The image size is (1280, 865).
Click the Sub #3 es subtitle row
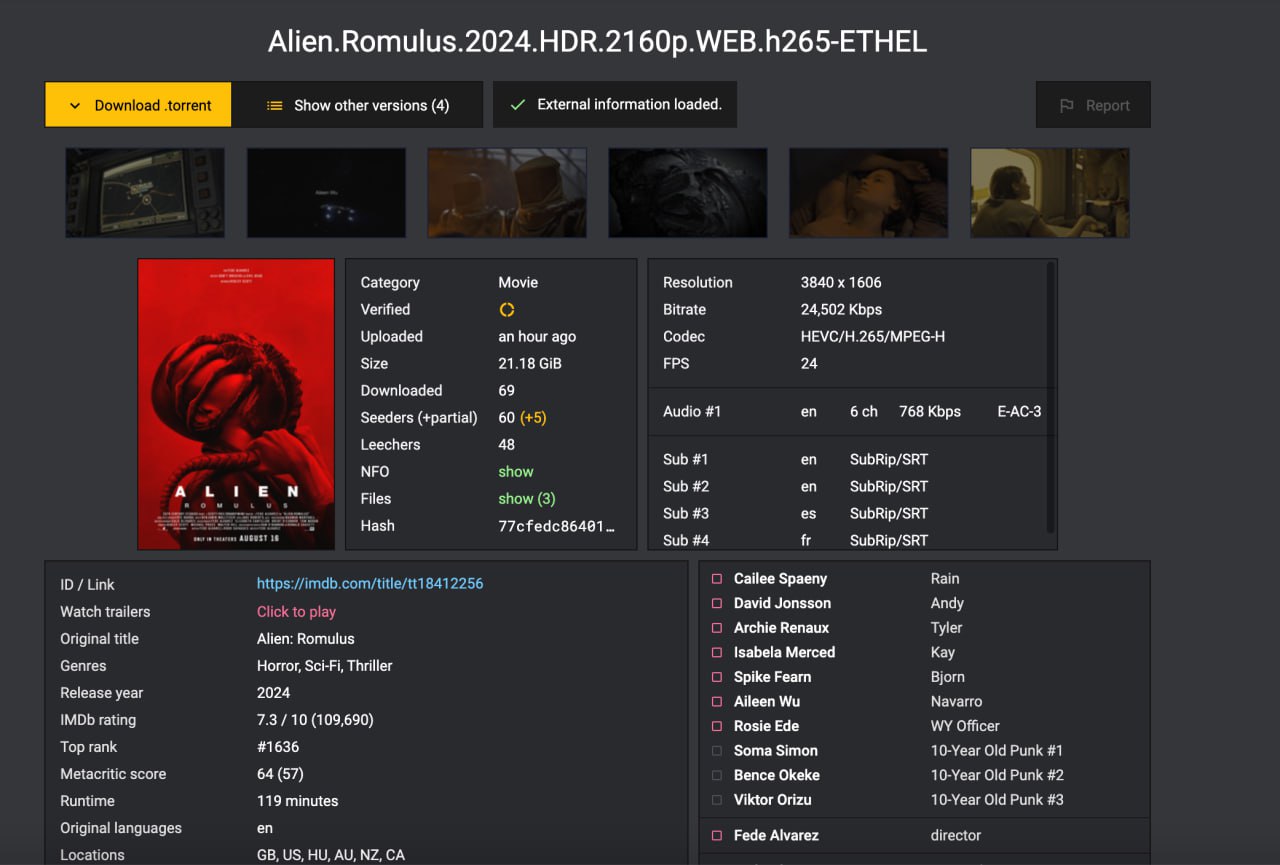(x=852, y=514)
